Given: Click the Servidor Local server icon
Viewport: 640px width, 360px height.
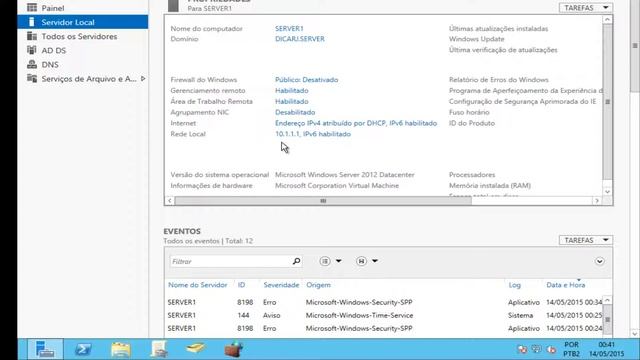Looking at the screenshot, I should pos(32,22).
